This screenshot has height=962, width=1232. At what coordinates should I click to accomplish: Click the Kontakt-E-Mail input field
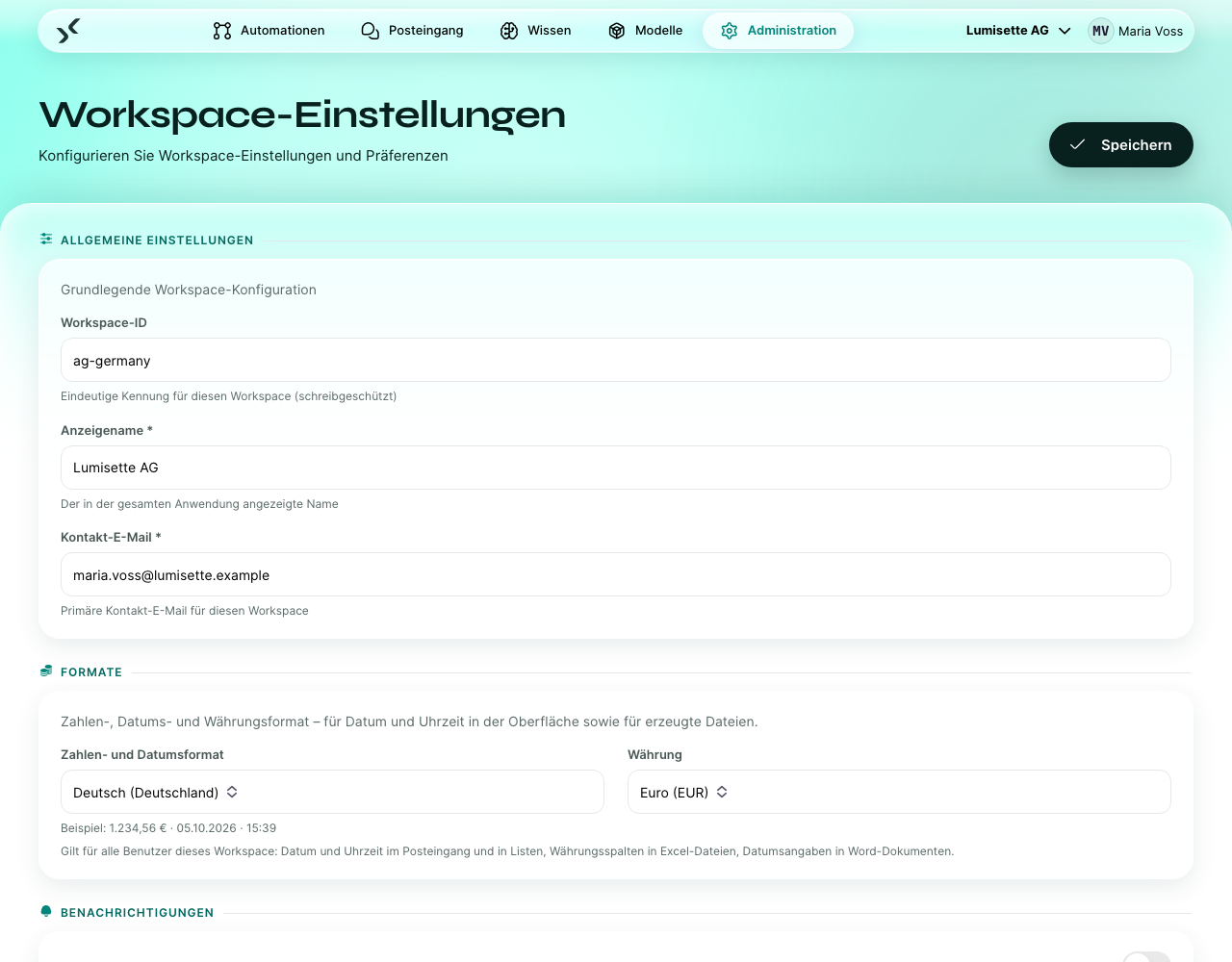[616, 574]
